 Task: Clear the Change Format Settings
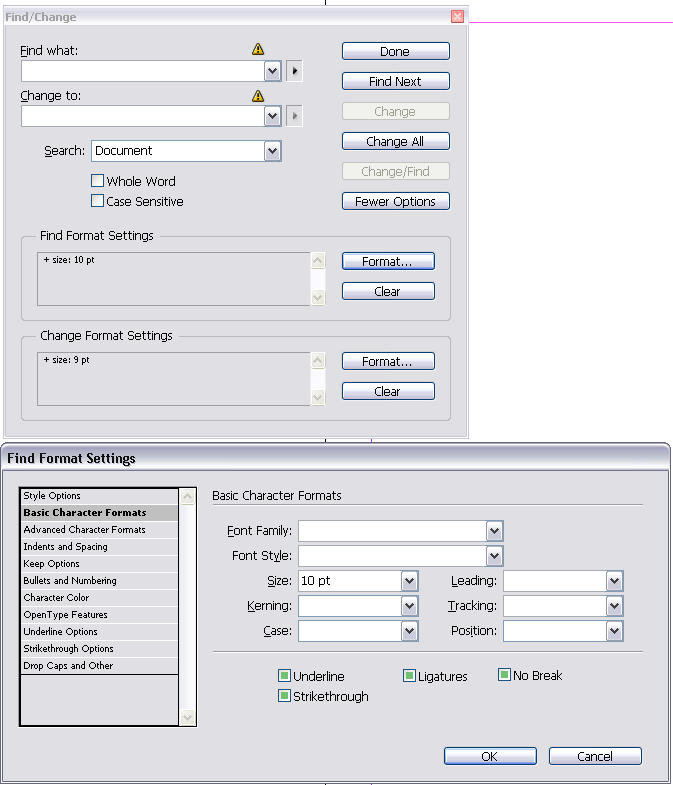coord(388,391)
